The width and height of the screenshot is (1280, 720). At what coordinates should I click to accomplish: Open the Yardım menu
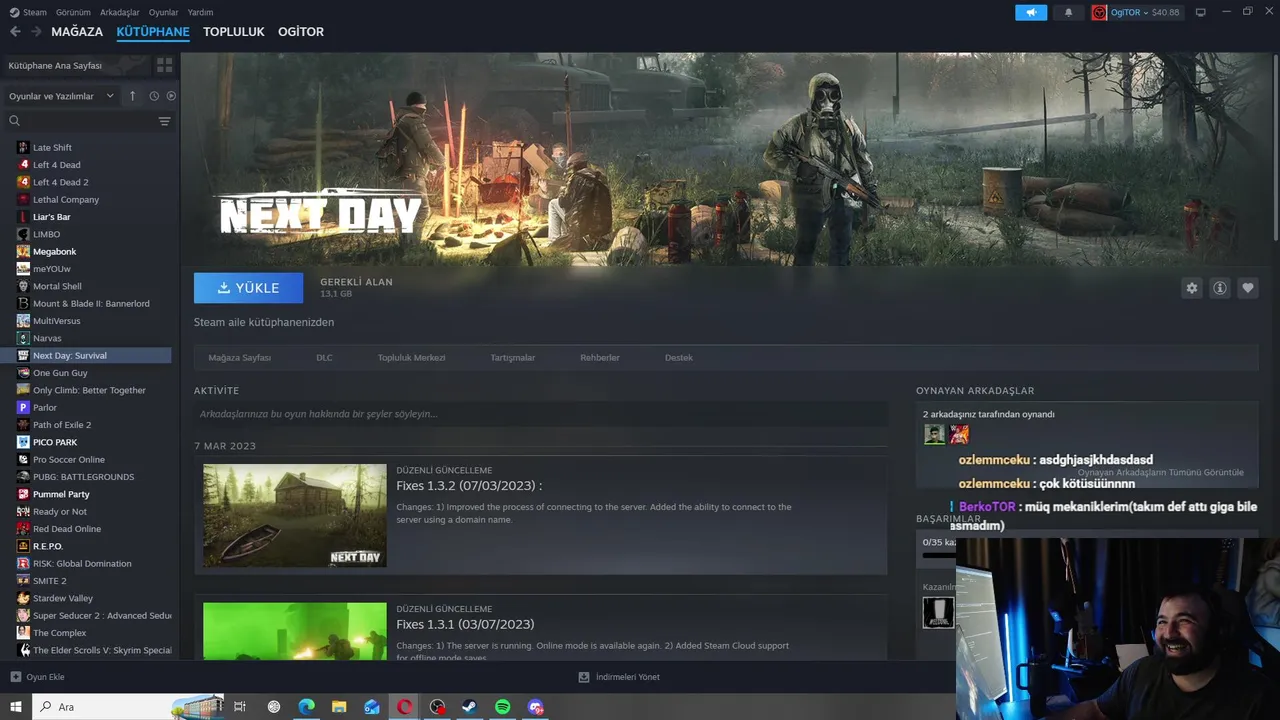click(x=200, y=12)
